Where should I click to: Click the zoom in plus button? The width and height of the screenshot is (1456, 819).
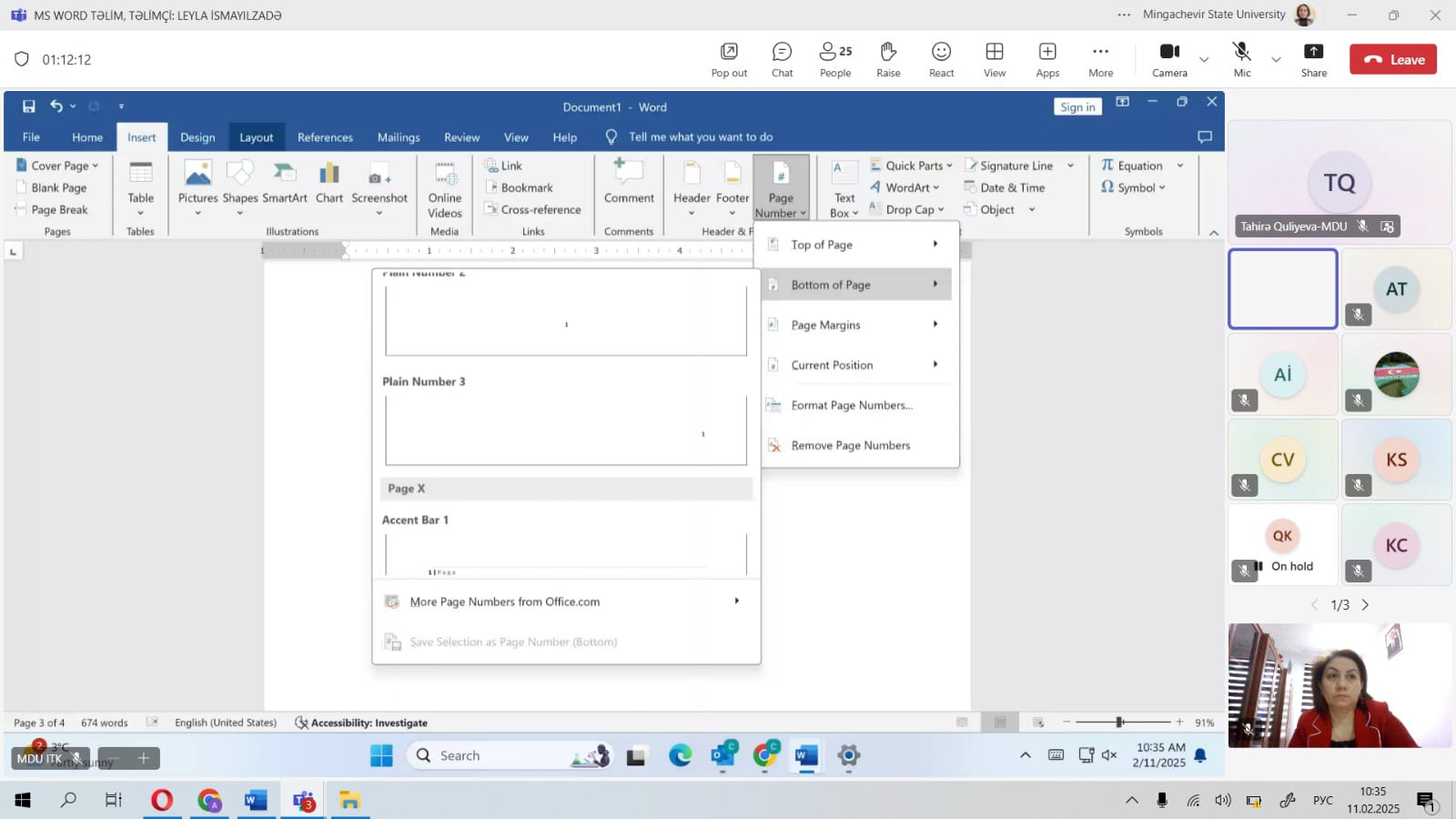point(1179,722)
